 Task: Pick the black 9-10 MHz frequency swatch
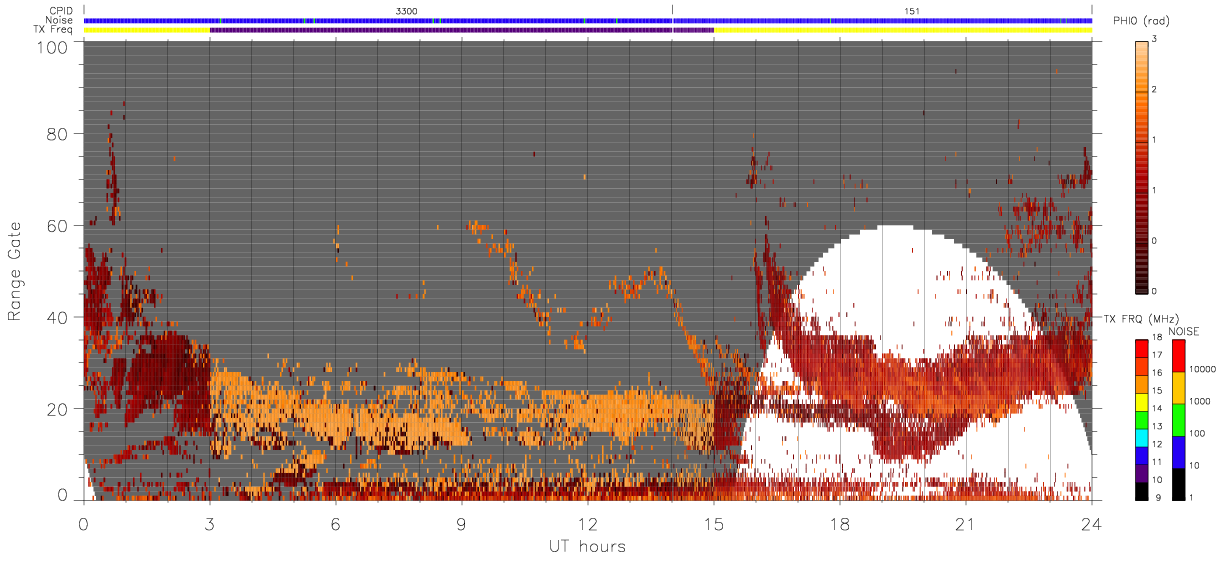(x=1141, y=489)
